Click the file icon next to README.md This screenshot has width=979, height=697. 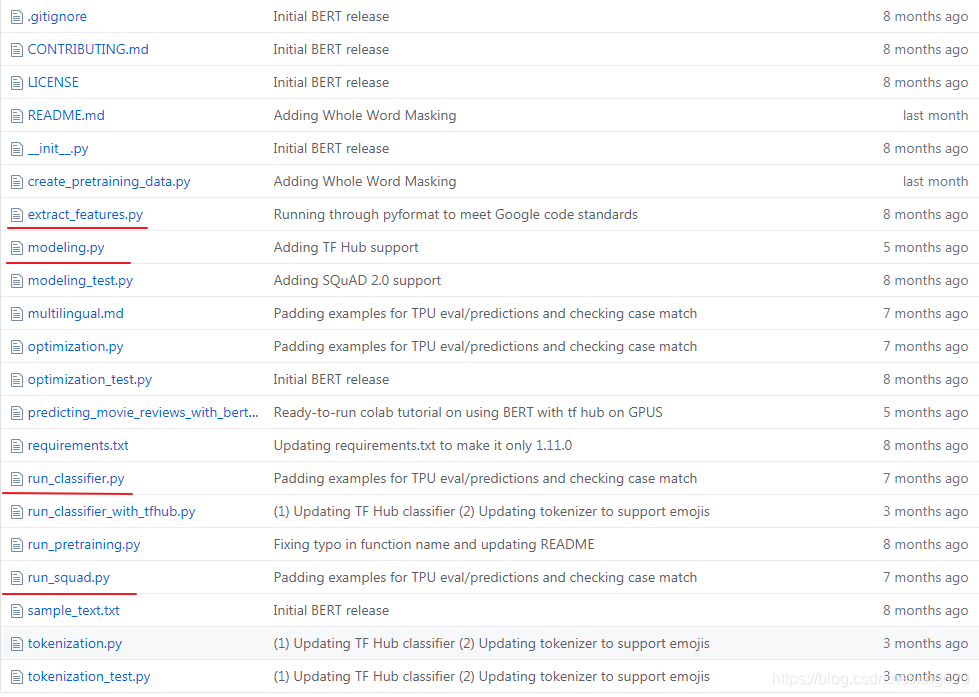[x=17, y=116]
